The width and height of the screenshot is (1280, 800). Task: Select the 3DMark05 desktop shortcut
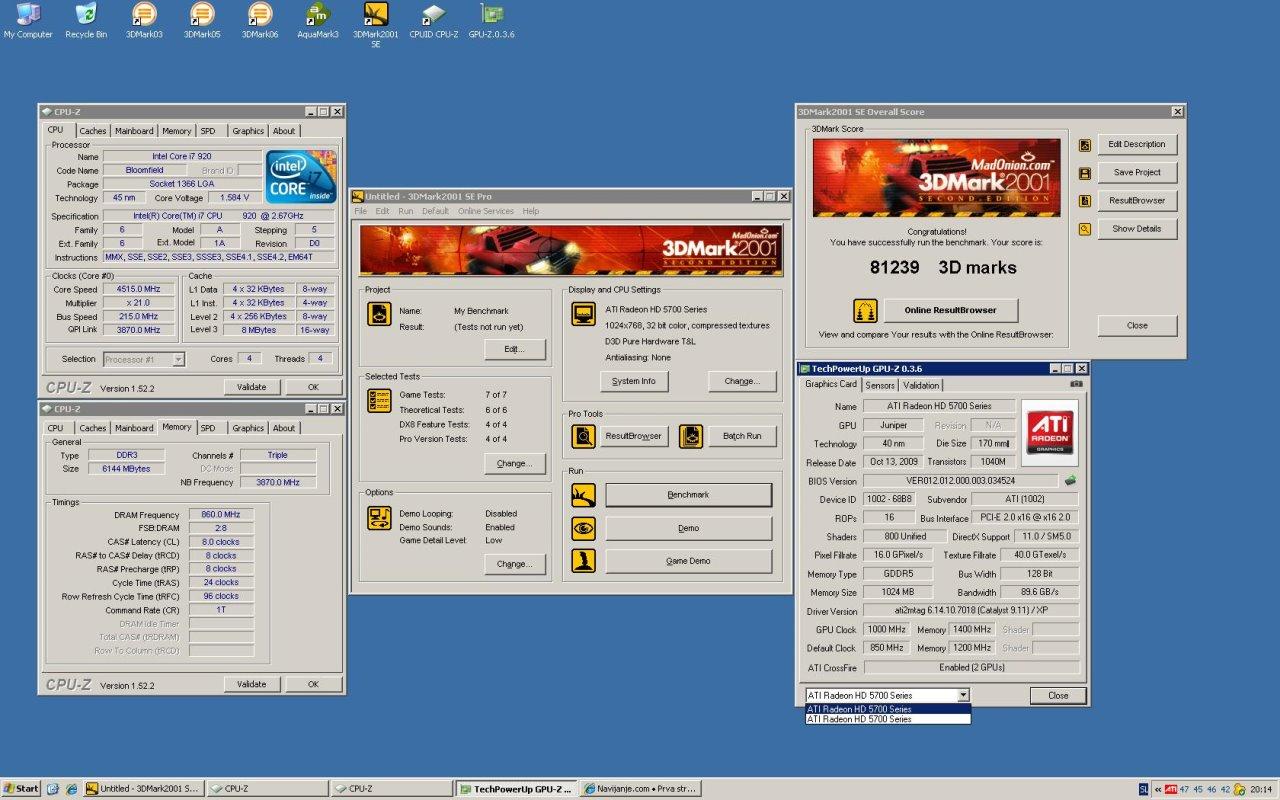tap(202, 20)
